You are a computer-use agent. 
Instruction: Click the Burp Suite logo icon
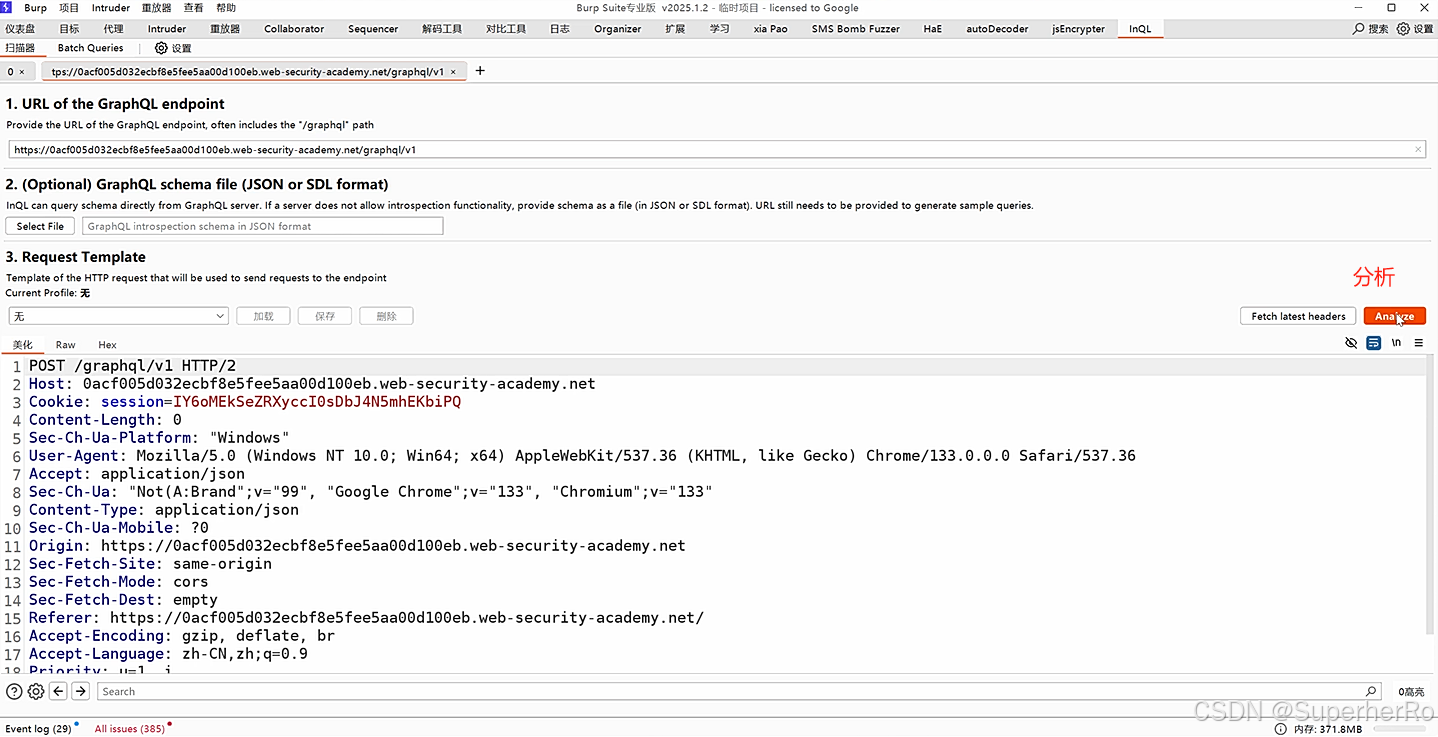click(x=7, y=8)
